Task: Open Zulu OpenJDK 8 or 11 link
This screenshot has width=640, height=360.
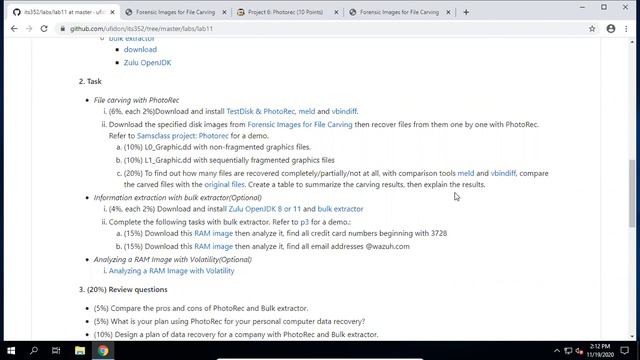Action: tap(264, 209)
